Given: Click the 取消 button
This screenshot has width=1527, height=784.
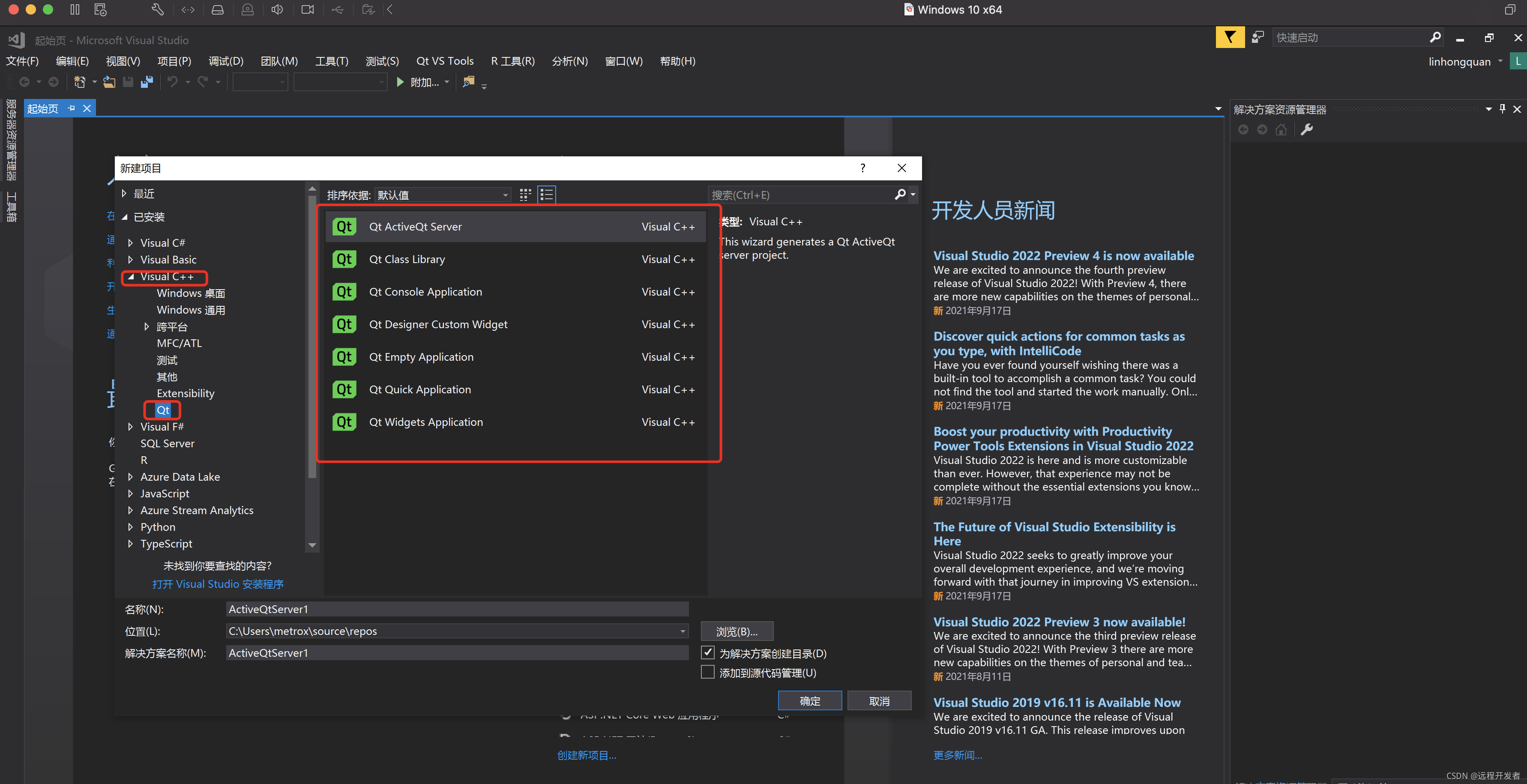Looking at the screenshot, I should click(879, 701).
